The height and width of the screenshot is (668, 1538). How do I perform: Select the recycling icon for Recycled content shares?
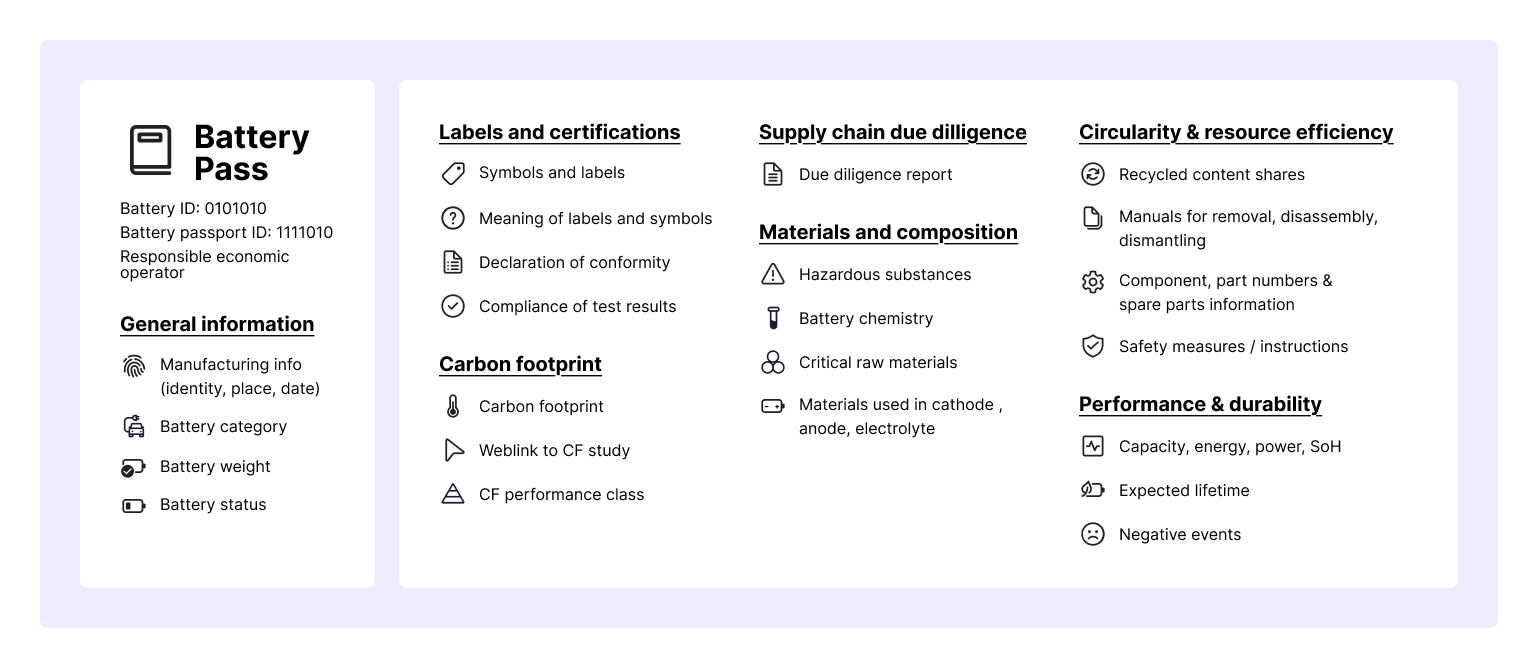[x=1092, y=174]
